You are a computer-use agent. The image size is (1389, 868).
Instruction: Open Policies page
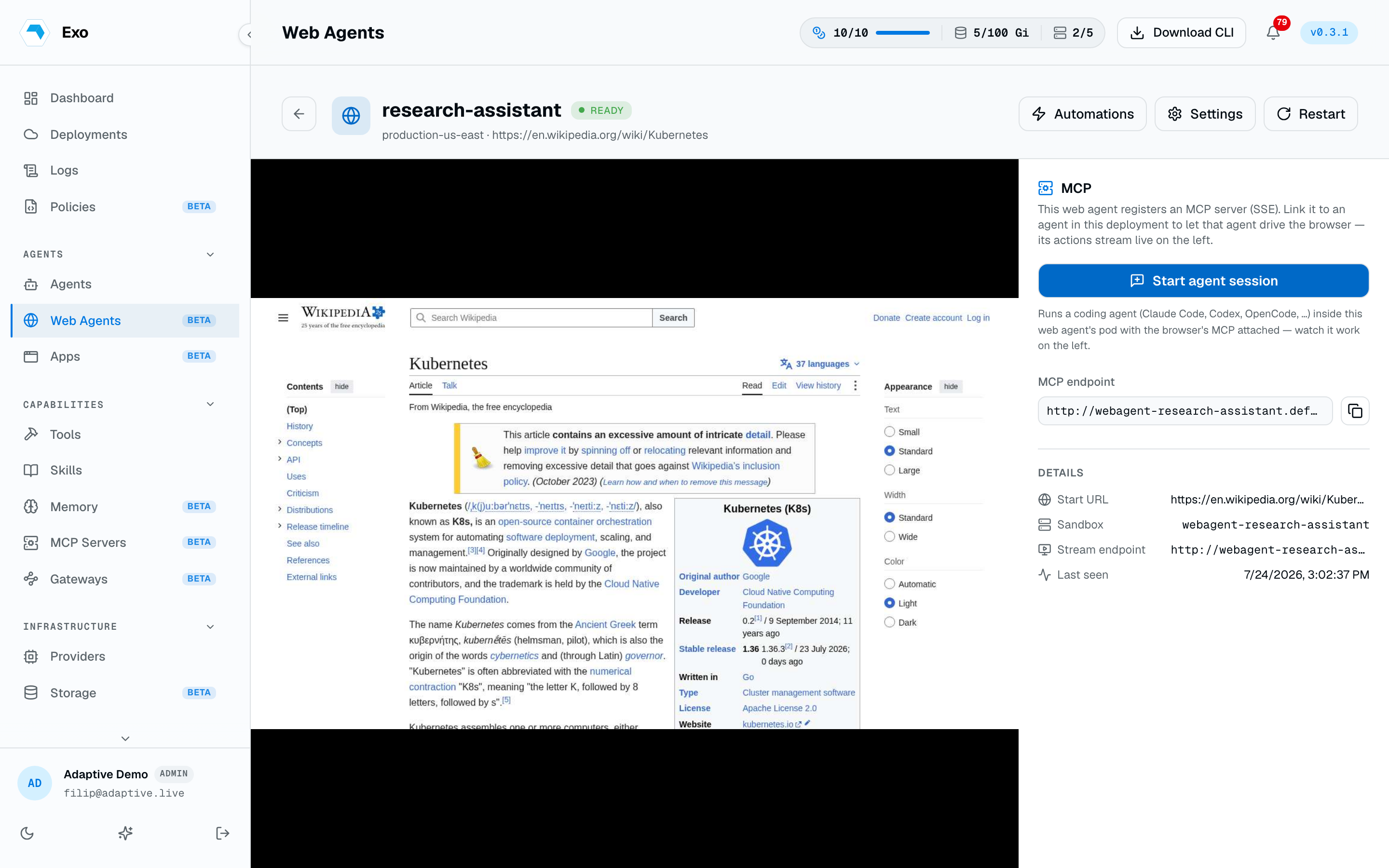click(x=125, y=207)
